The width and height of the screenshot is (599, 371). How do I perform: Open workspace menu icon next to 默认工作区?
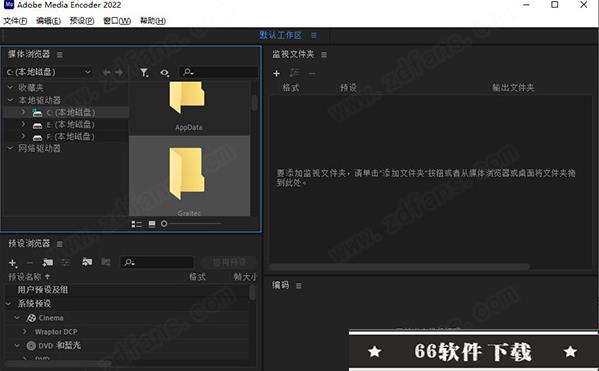point(314,36)
